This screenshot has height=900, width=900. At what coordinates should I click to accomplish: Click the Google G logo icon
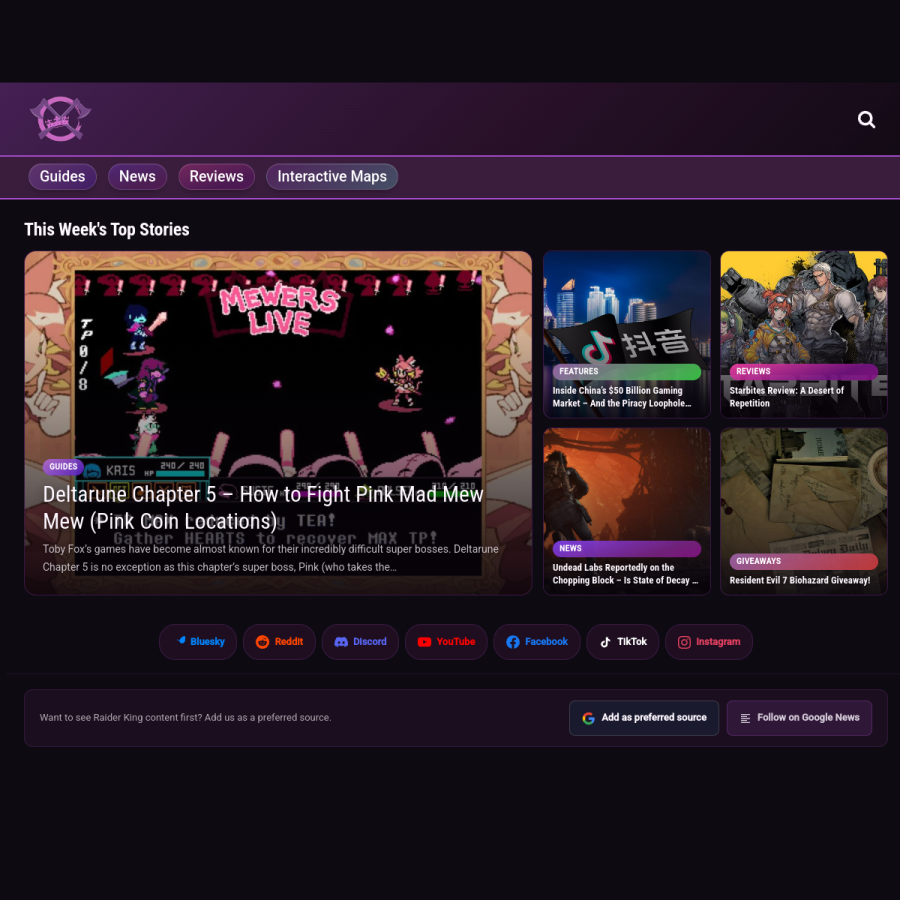(588, 717)
